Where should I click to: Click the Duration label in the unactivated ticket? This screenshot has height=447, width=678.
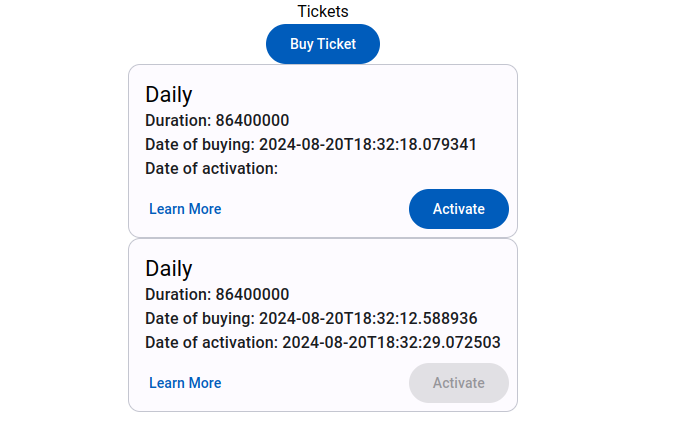coord(178,120)
